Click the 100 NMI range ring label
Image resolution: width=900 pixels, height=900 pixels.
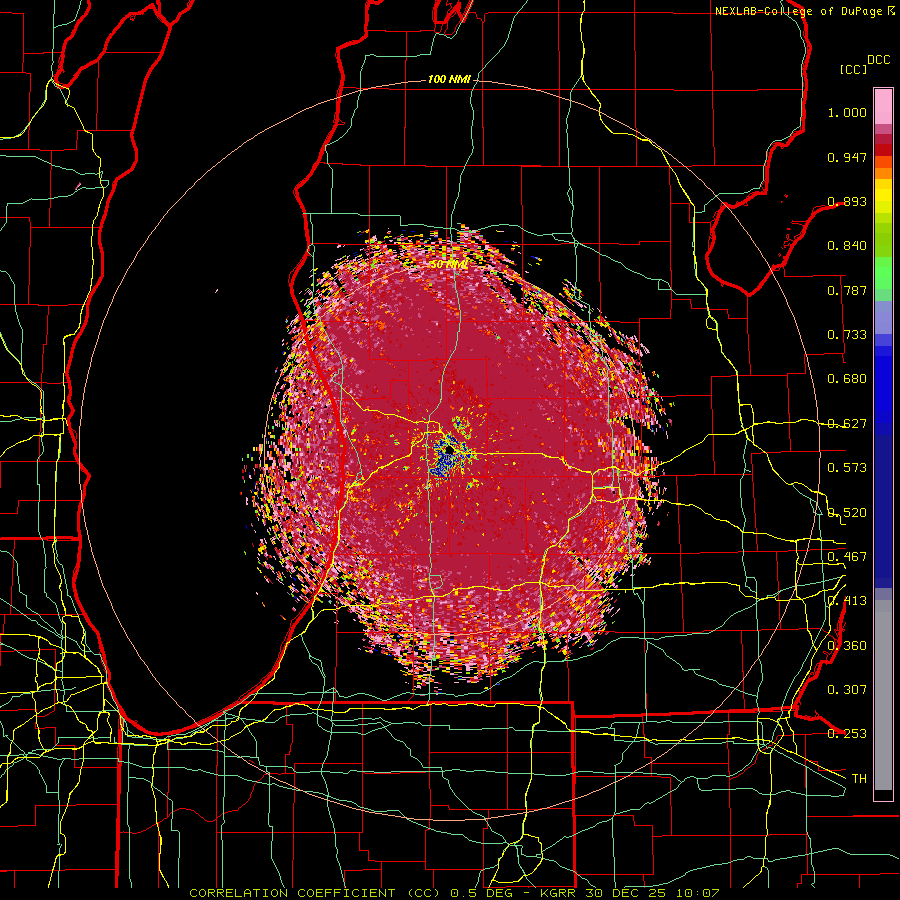449,79
